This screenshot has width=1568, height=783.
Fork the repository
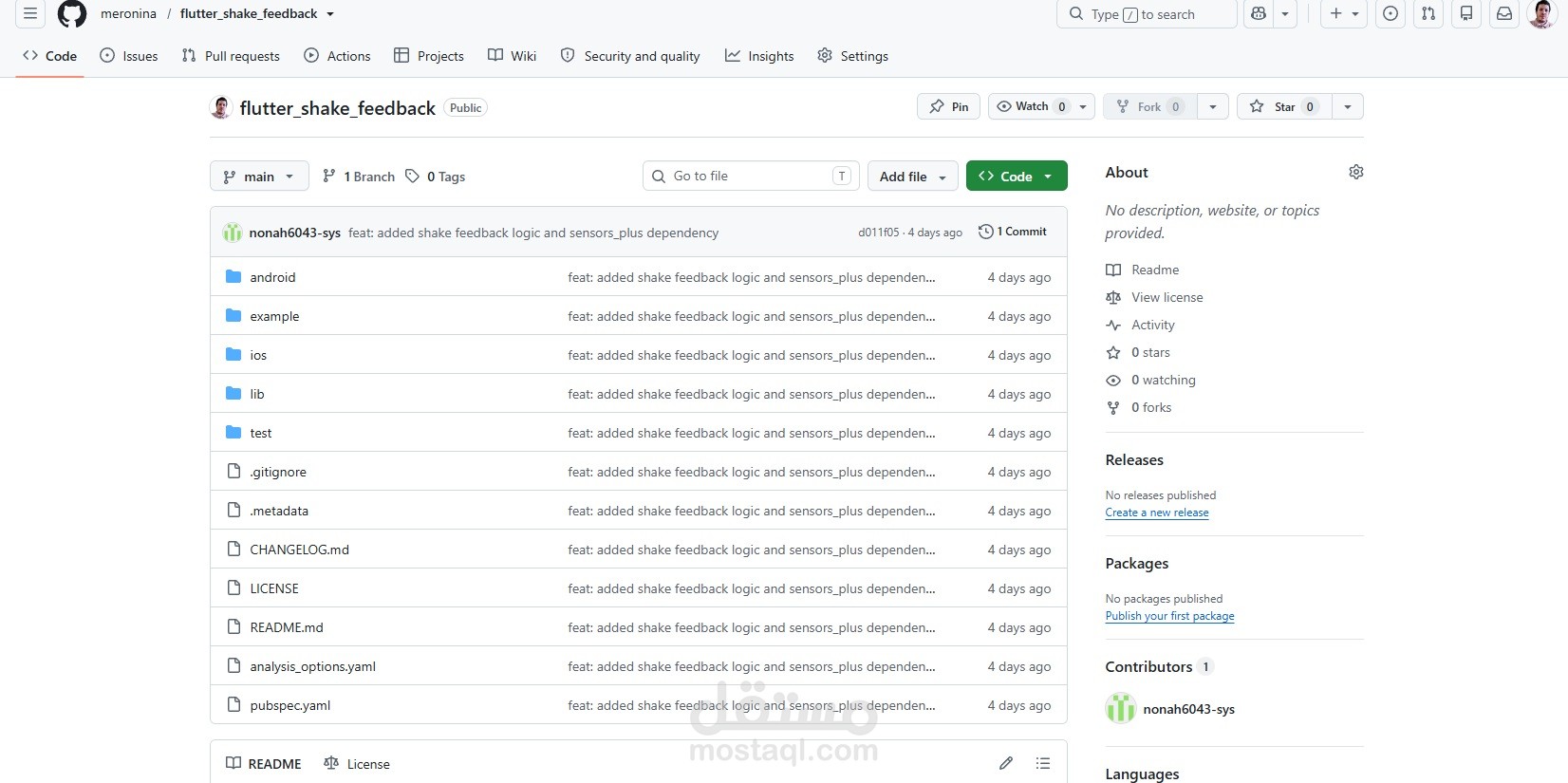point(1149,106)
